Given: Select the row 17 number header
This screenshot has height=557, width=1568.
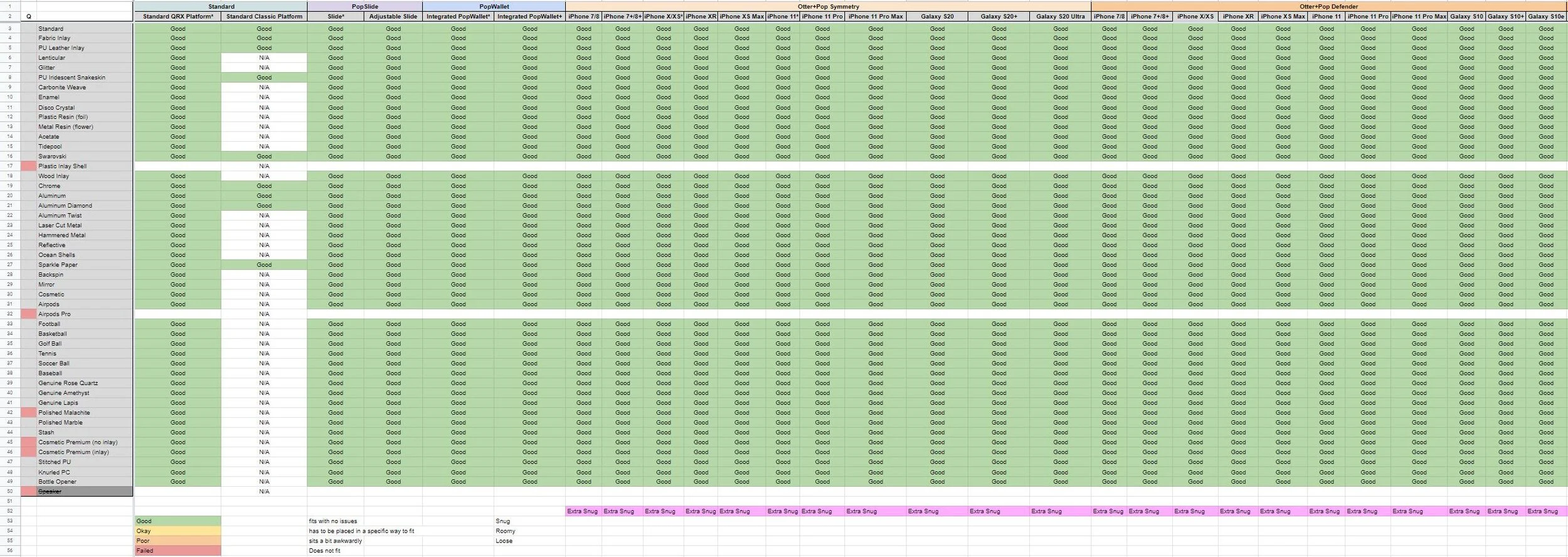Looking at the screenshot, I should pos(10,166).
